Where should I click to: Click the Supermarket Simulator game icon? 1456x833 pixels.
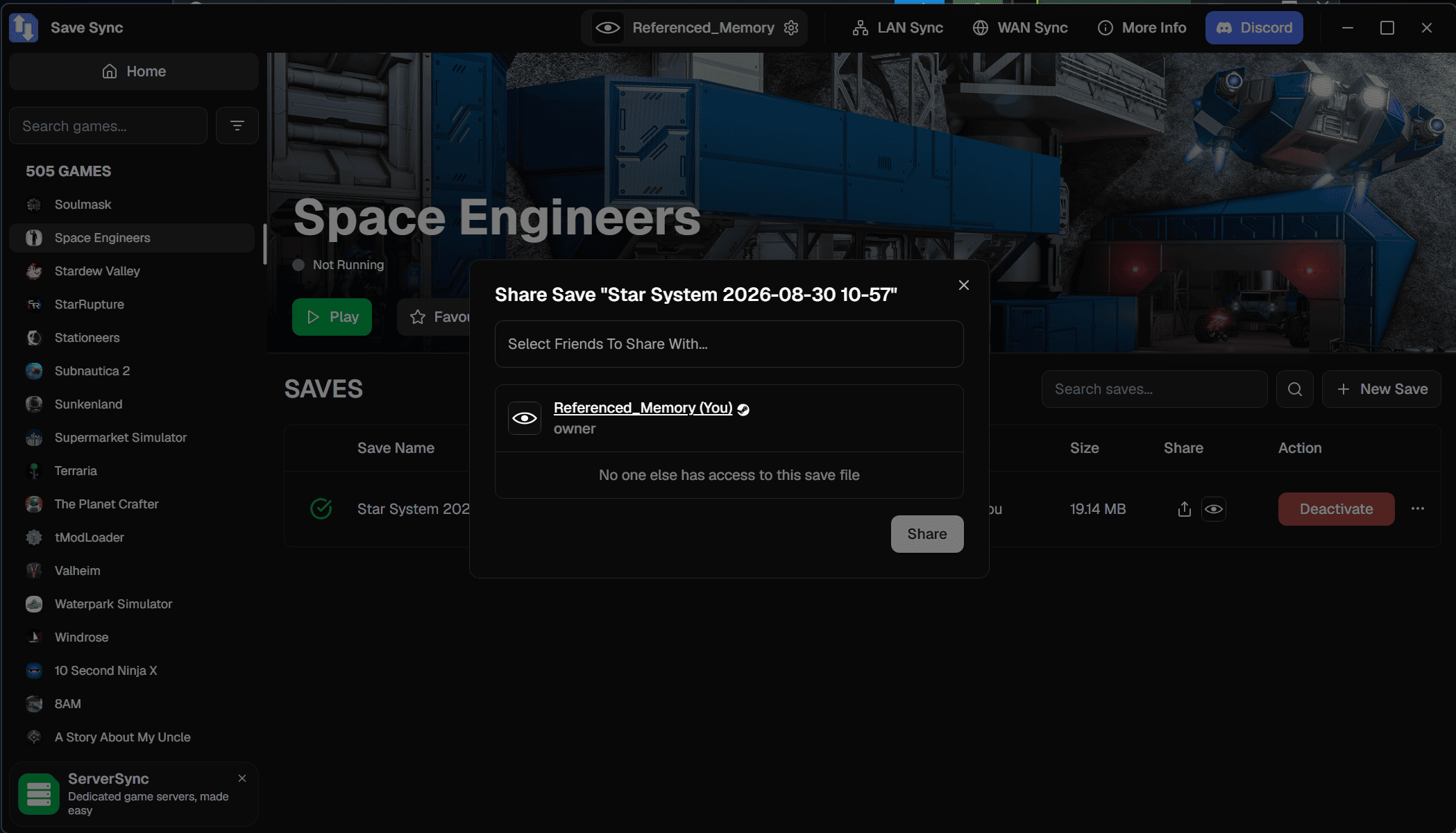tap(34, 438)
